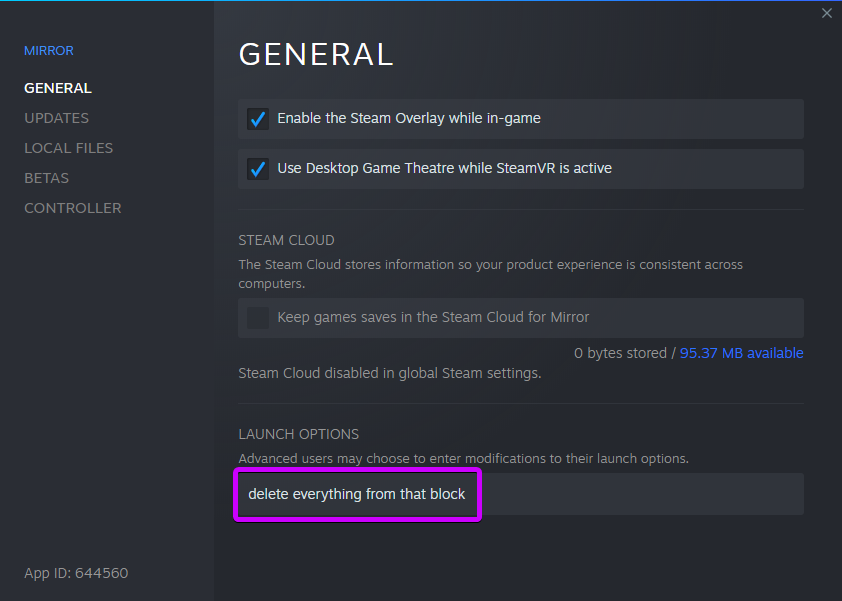Click the large GENERAL page heading
842x601 pixels.
tap(316, 54)
